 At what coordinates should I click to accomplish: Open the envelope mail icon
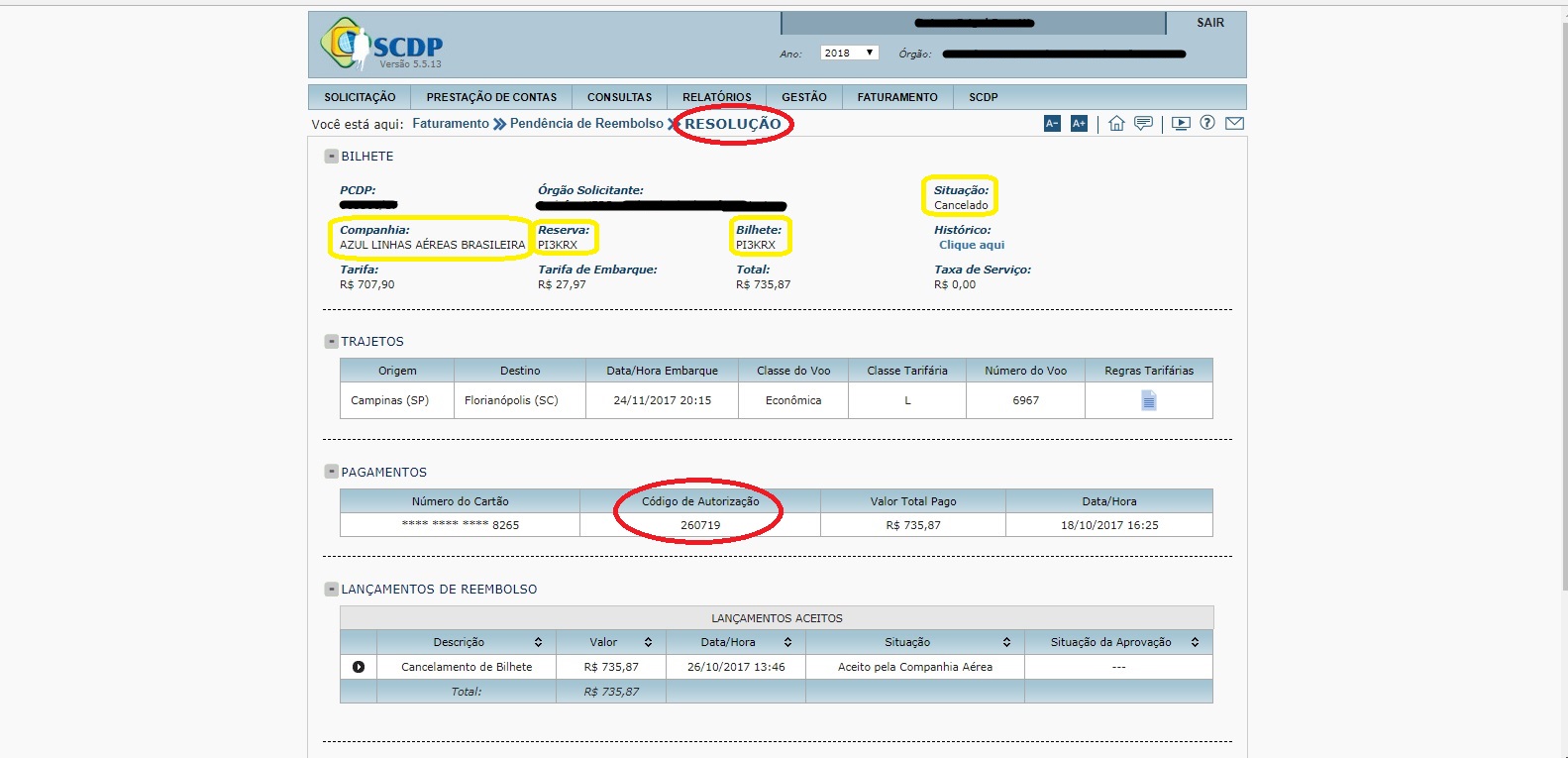1234,123
